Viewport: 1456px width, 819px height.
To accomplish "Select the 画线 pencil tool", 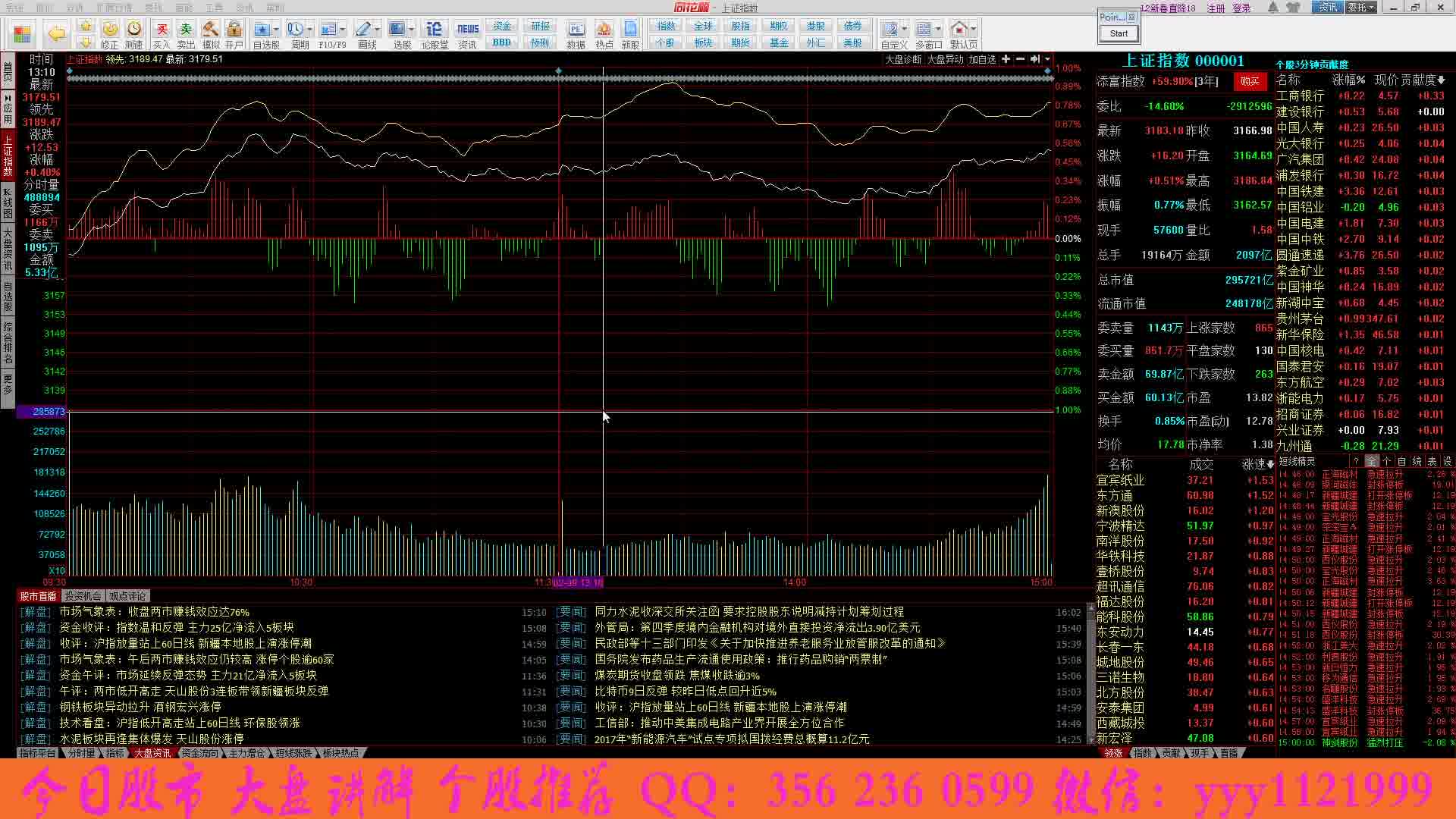I will point(363,29).
